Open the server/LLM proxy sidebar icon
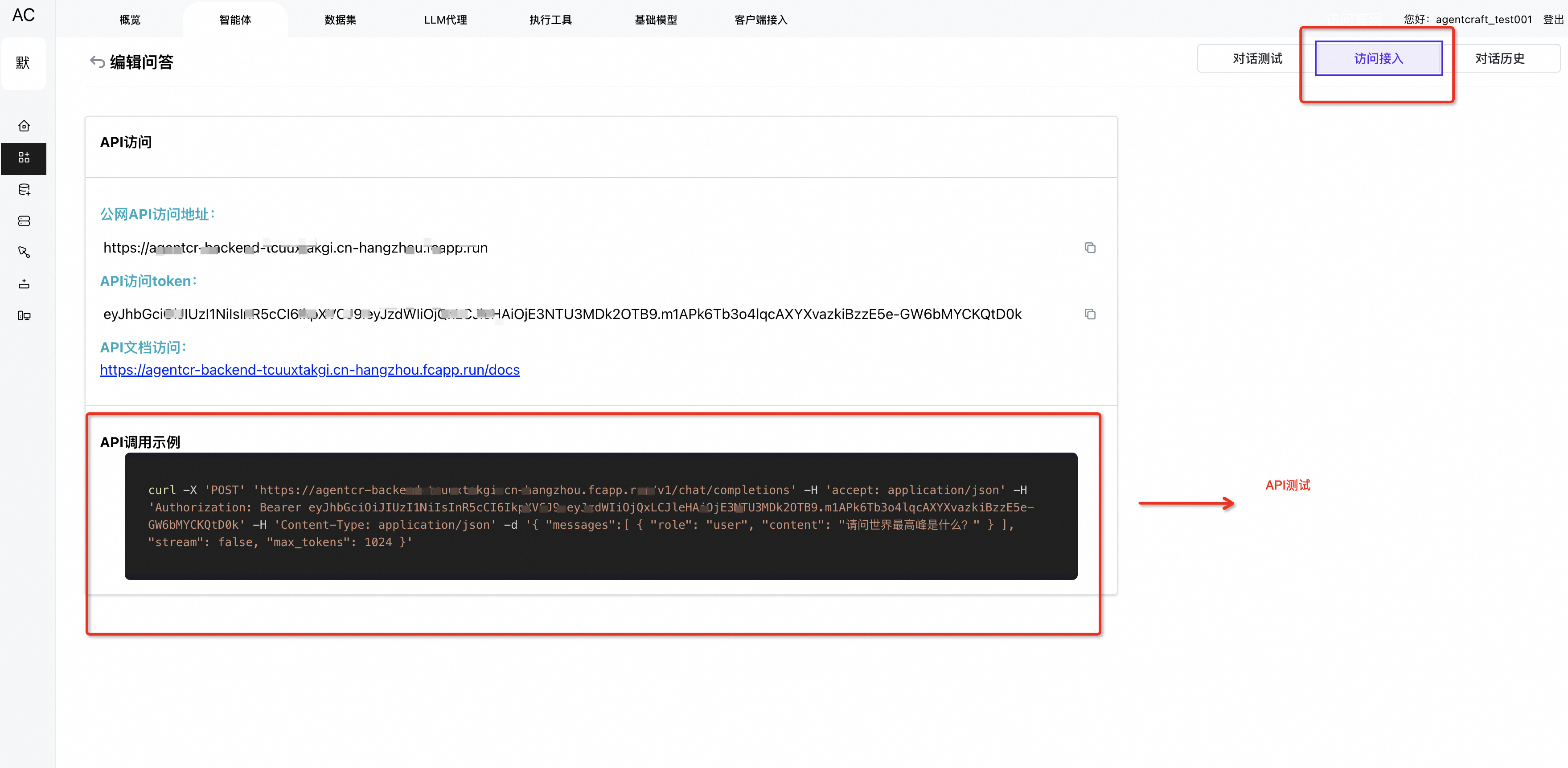The height and width of the screenshot is (768, 1568). point(24,221)
